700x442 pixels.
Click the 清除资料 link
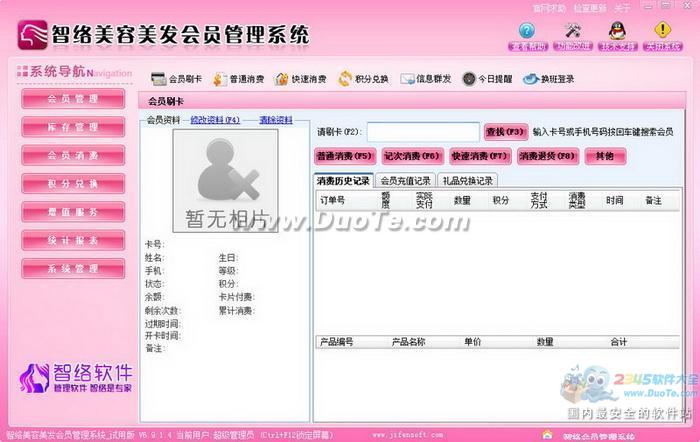click(x=276, y=120)
